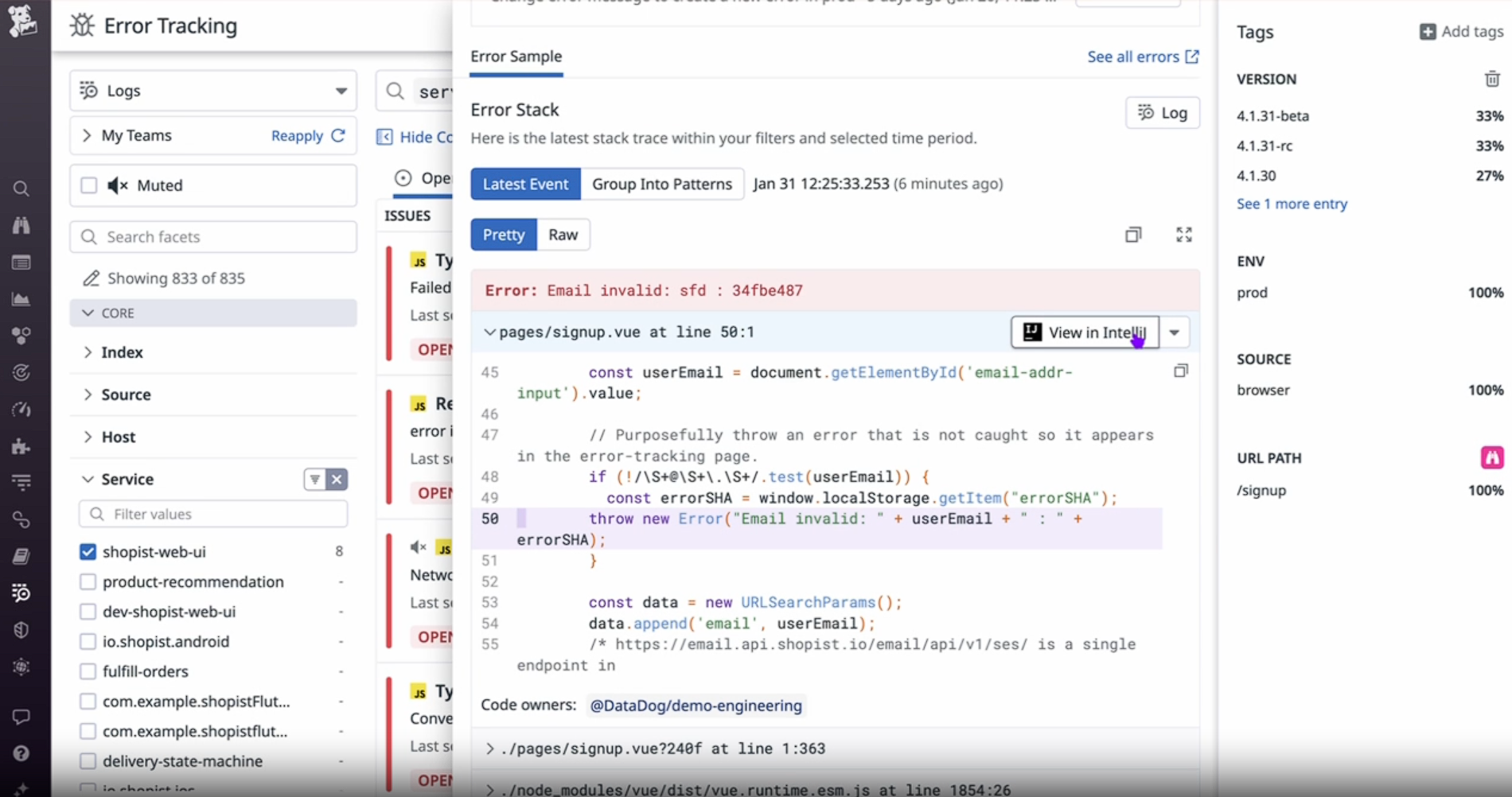
Task: Click the Add tags plus icon
Action: click(1428, 32)
